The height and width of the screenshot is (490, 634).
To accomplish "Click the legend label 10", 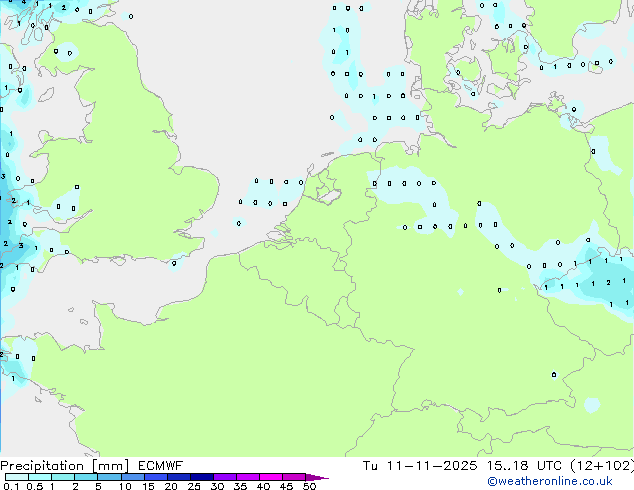I will click(x=125, y=486).
